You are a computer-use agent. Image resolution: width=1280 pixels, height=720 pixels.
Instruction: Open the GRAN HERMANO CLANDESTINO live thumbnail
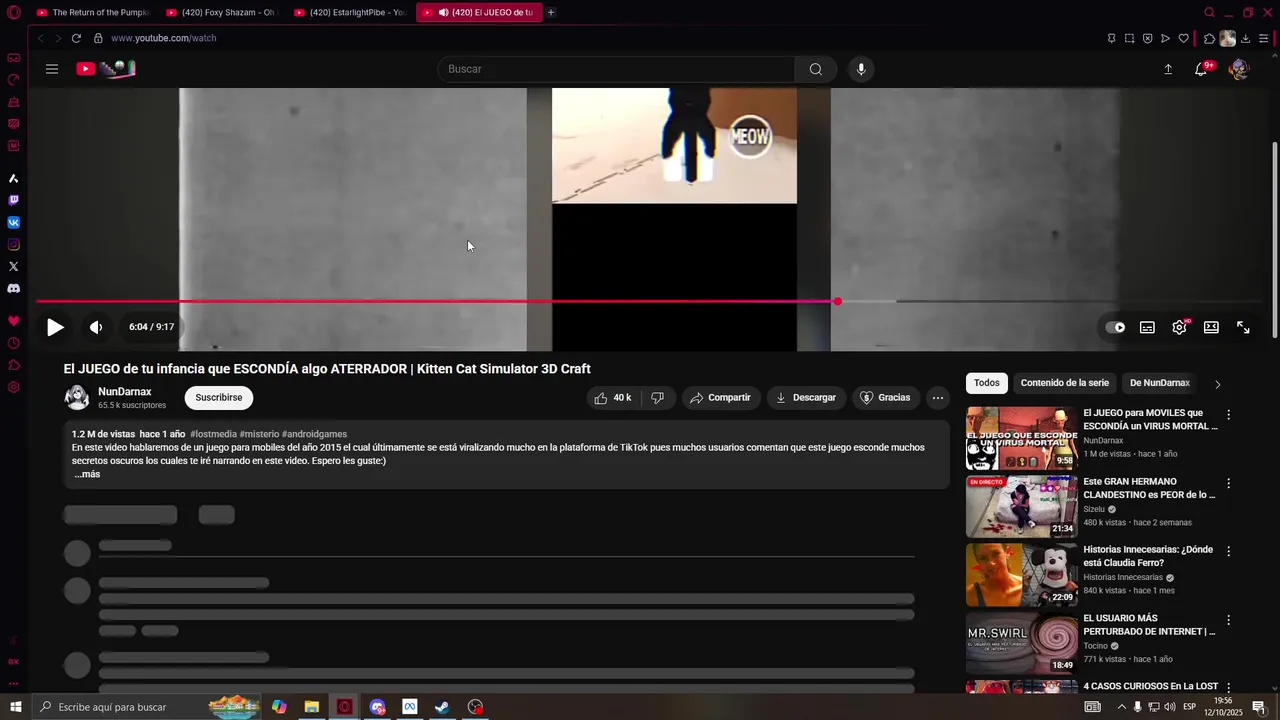click(1022, 507)
